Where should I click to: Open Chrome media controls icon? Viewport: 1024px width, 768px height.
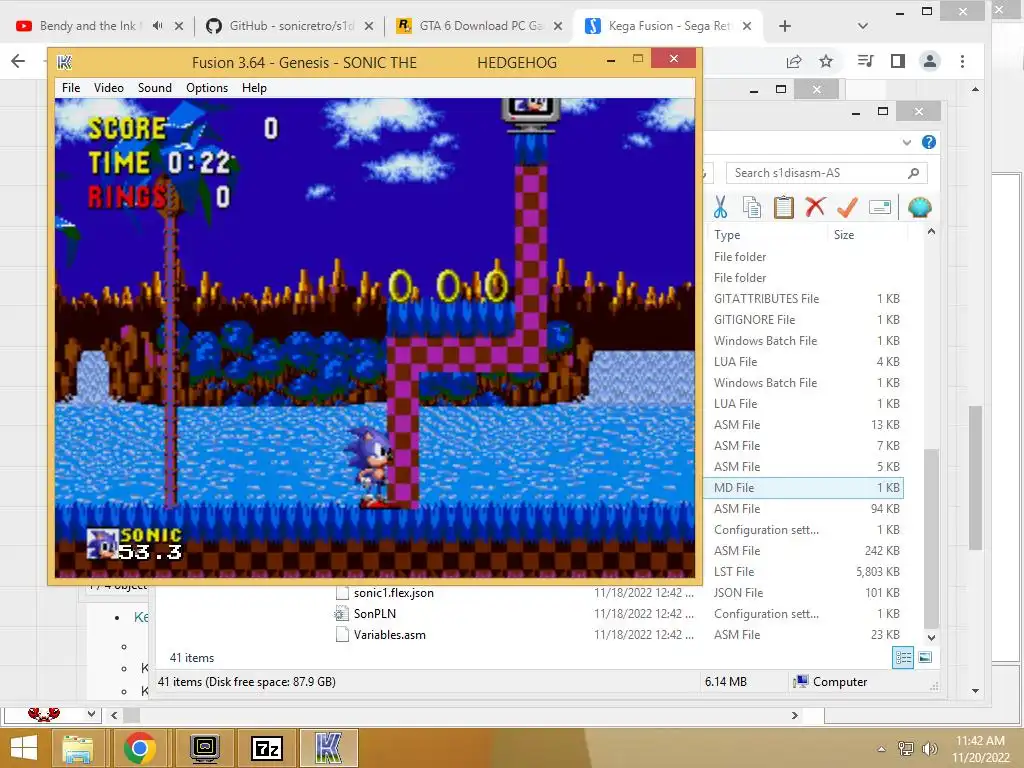point(865,61)
